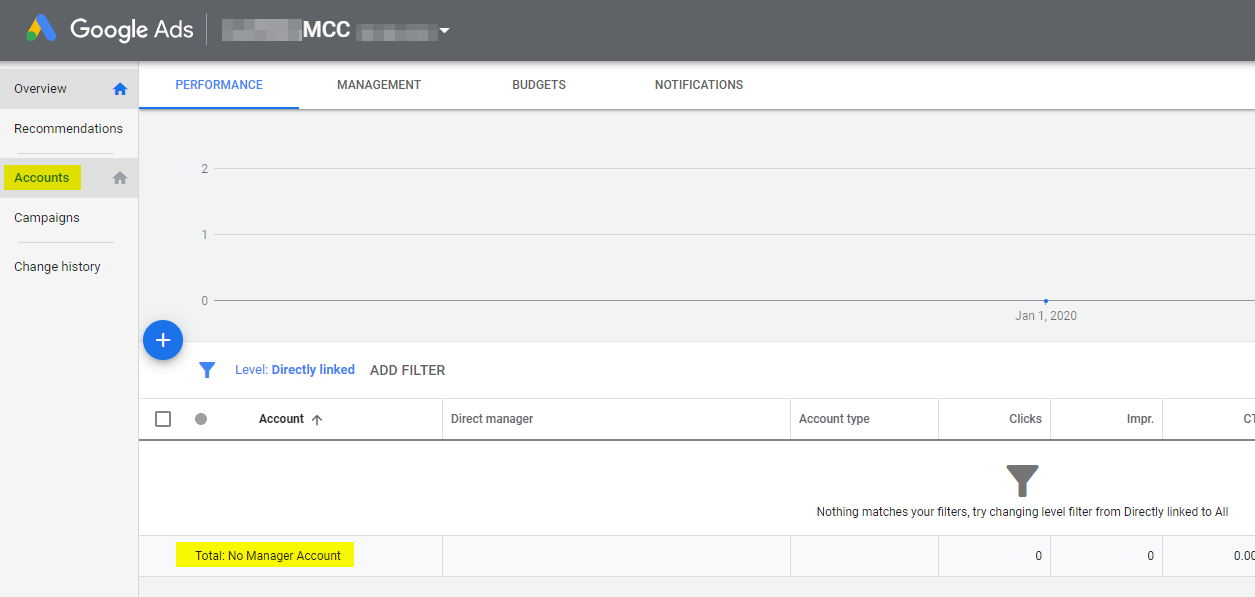Screen dimensions: 1255x597
Task: Click the Google Ads logo icon
Action: [41, 29]
